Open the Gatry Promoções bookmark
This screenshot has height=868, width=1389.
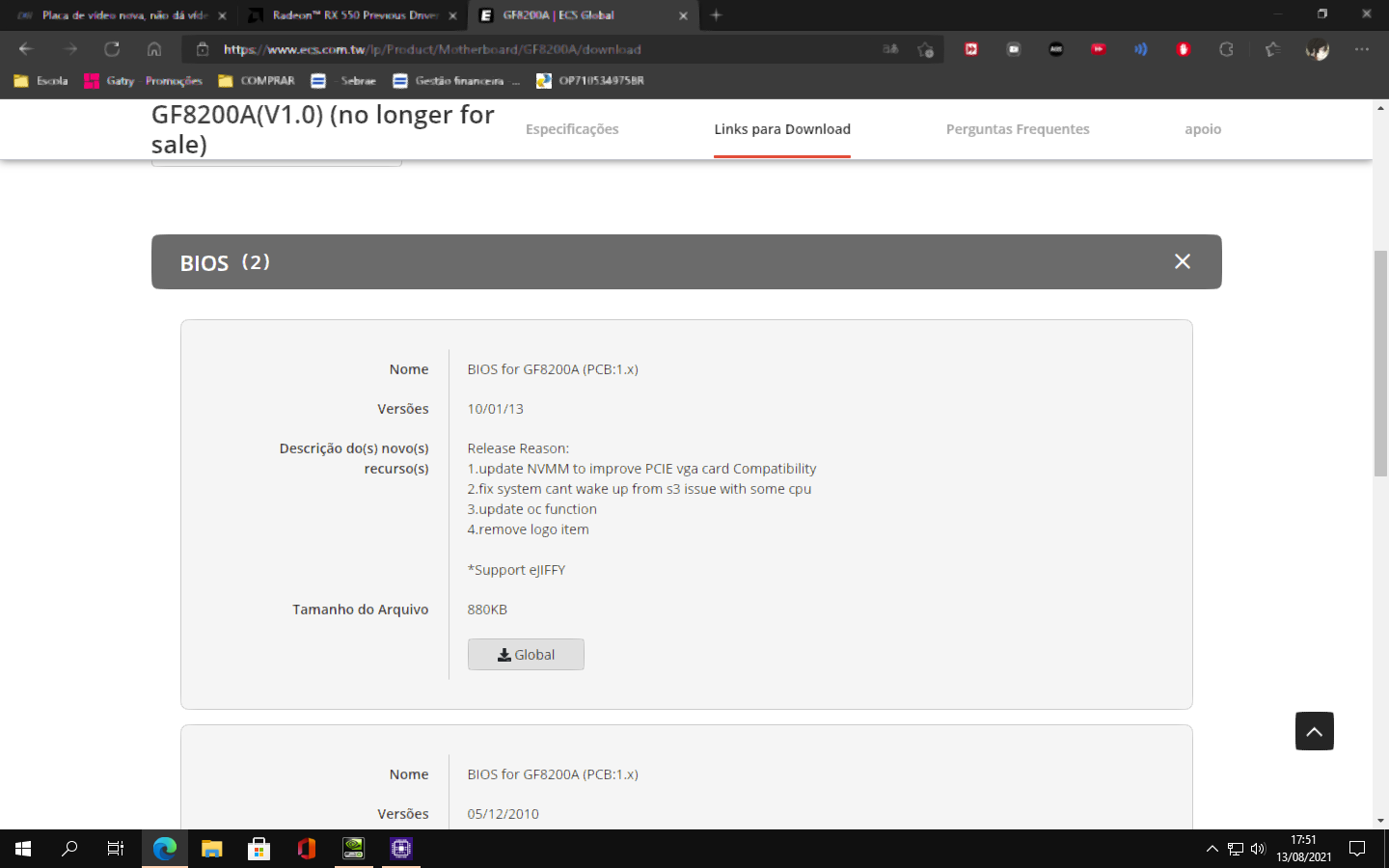click(x=144, y=81)
